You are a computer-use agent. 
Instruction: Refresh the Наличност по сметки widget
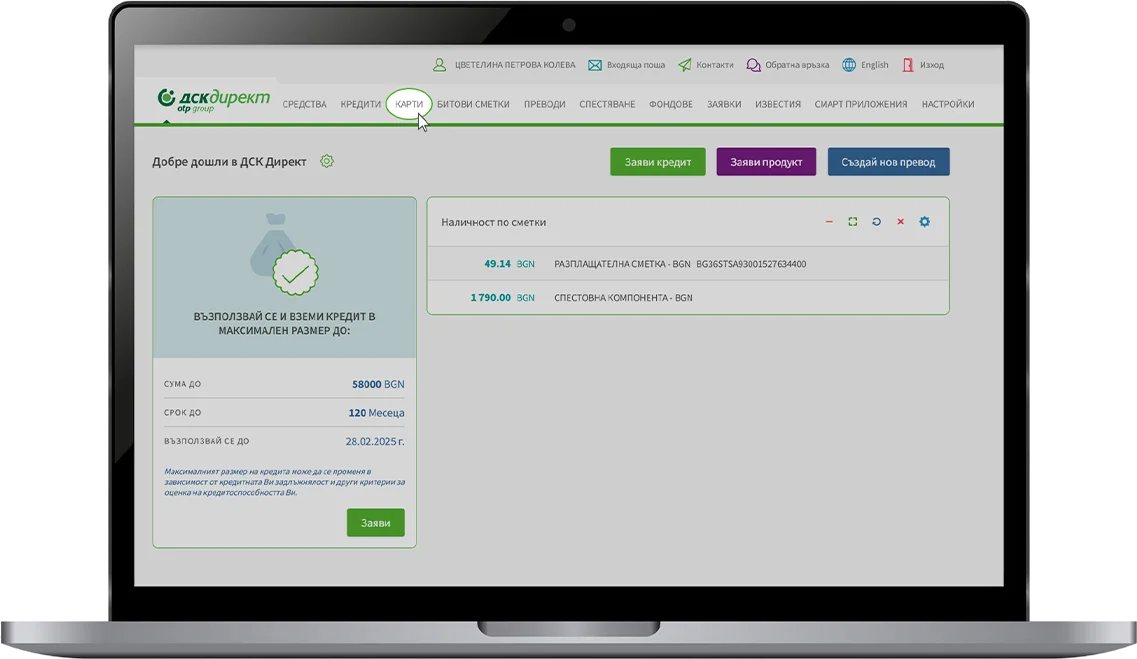pos(877,222)
